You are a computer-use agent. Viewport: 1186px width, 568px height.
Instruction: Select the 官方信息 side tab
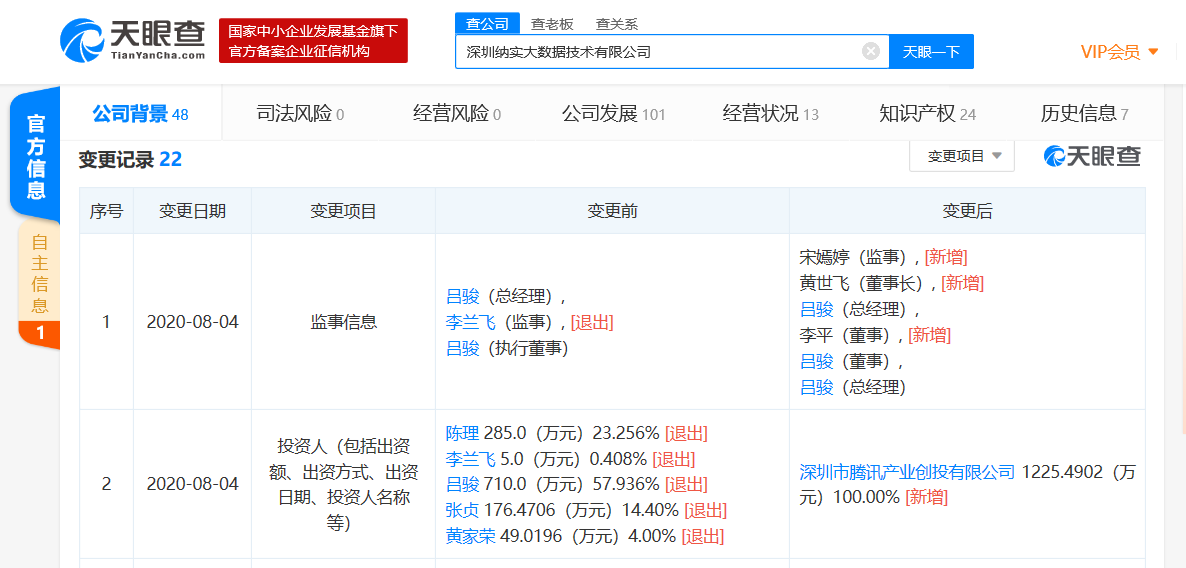36,157
